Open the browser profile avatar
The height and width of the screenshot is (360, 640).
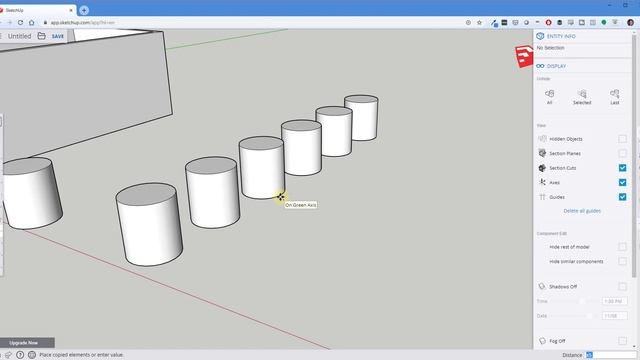tap(630, 22)
